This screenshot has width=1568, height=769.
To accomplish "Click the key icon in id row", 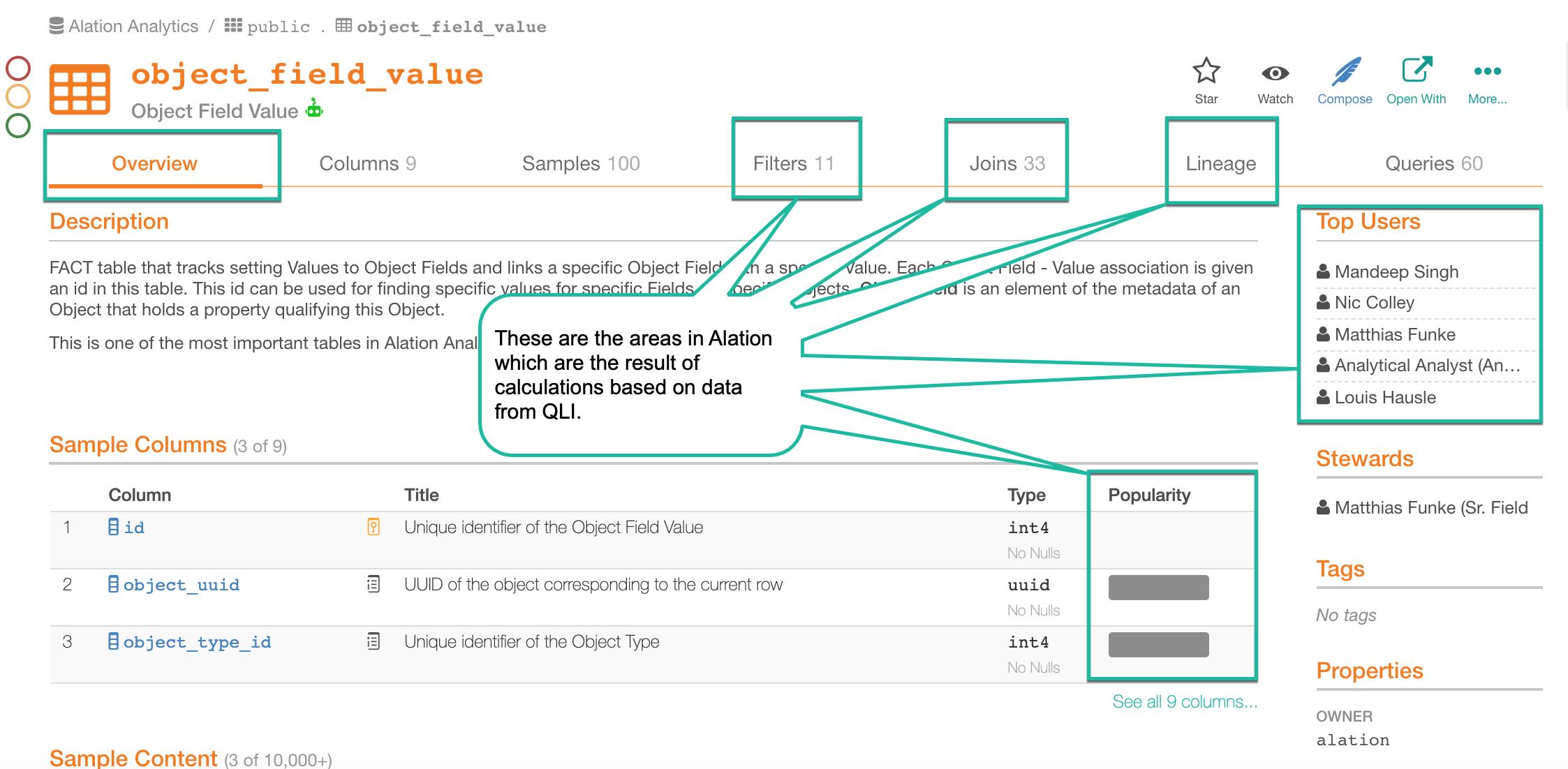I will (373, 527).
